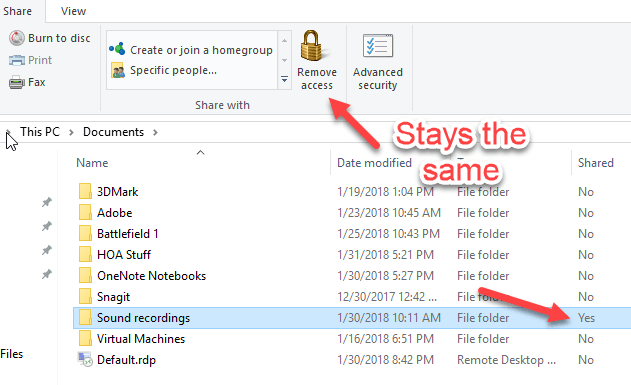Open the chevron after Documents in the breadcrumb
631x385 pixels.
pyautogui.click(x=155, y=132)
